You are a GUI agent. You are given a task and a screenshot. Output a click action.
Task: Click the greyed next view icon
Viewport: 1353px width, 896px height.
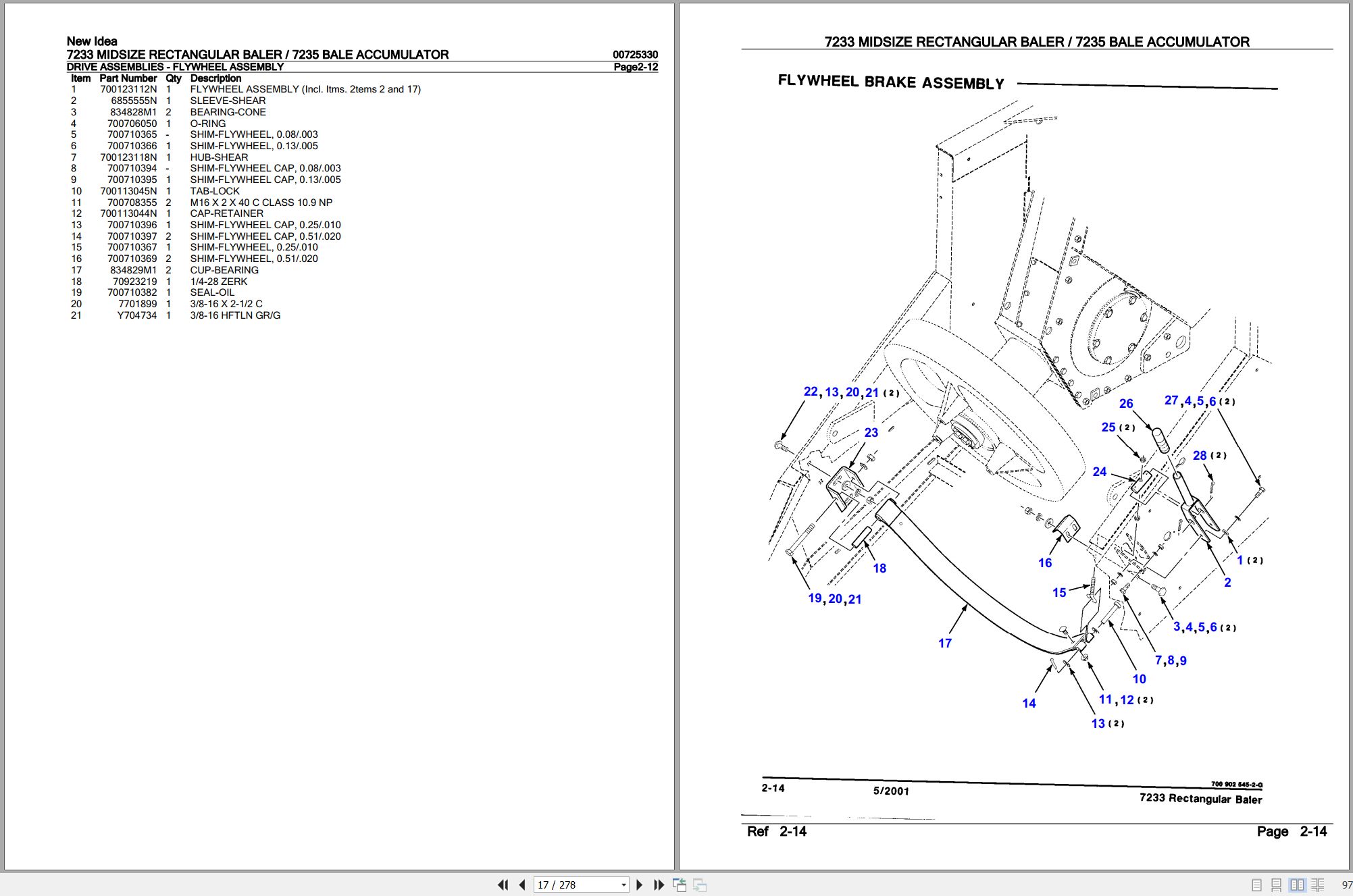coord(700,885)
